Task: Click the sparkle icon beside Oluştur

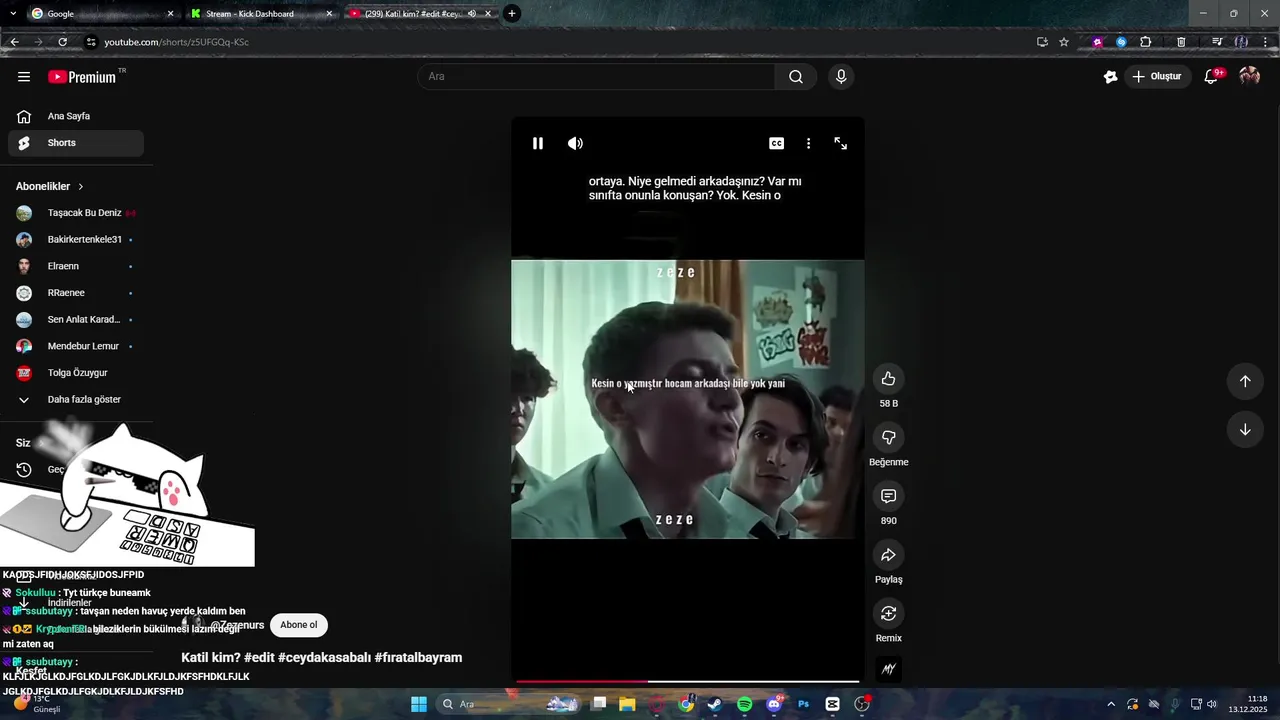Action: [x=1110, y=77]
